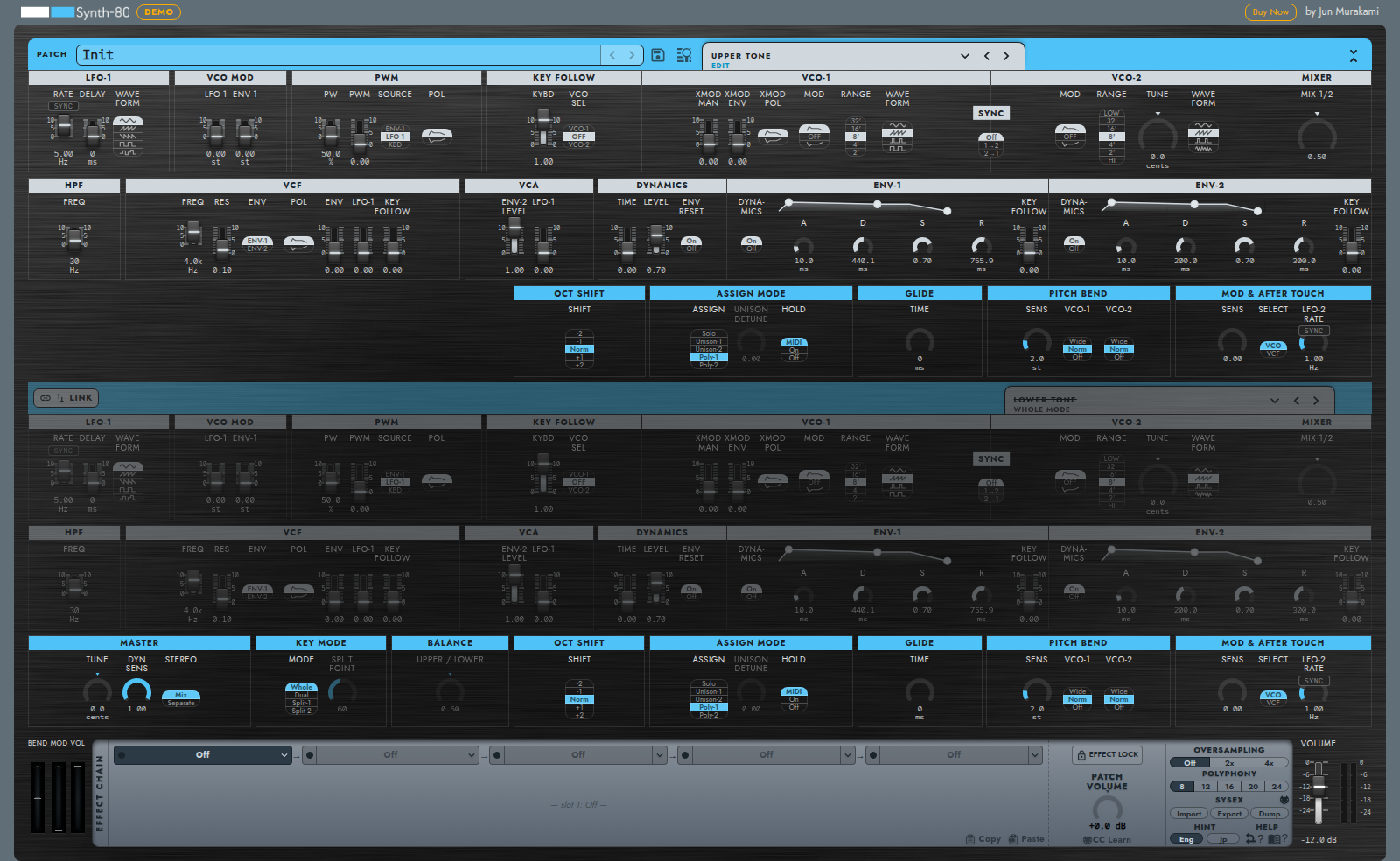Click the SysEx Import button
This screenshot has width=1400, height=861.
tap(1188, 814)
